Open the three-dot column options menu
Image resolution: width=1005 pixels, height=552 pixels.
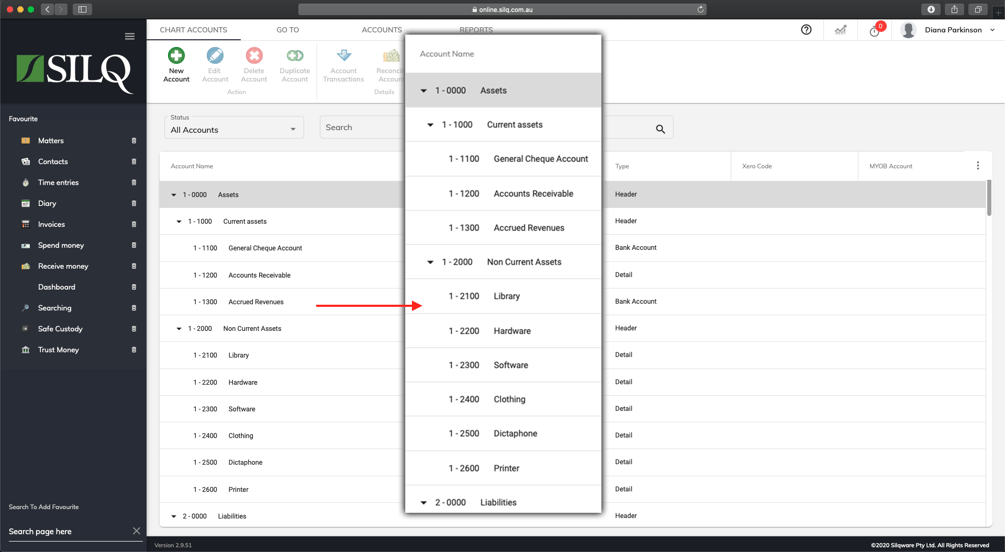977,165
